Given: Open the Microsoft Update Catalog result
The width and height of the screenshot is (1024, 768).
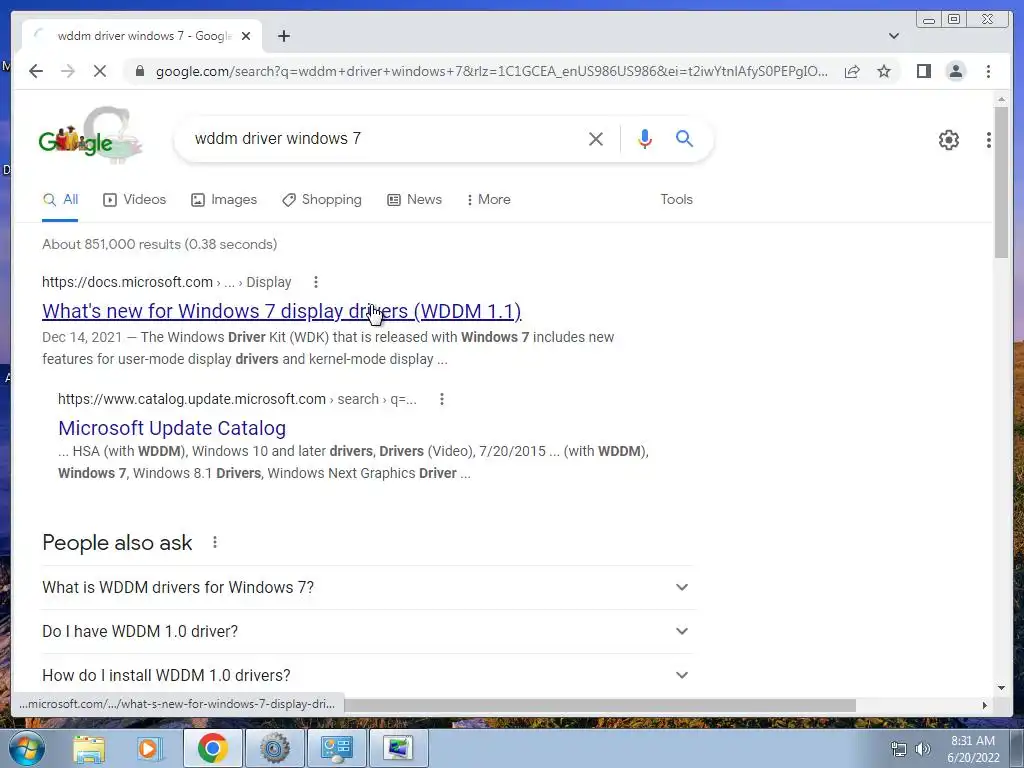Looking at the screenshot, I should [x=172, y=428].
